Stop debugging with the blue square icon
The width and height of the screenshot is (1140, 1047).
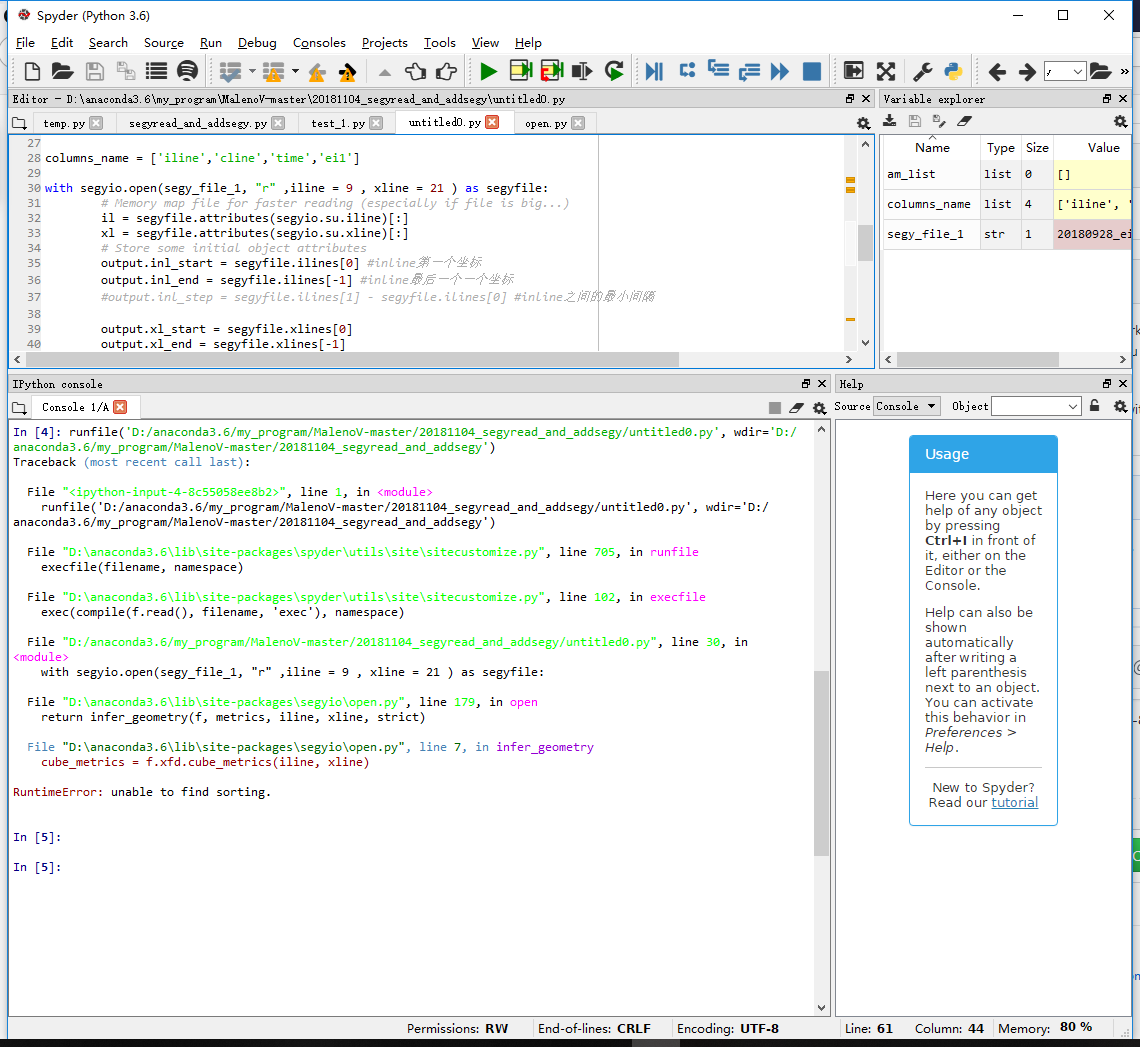pos(811,71)
